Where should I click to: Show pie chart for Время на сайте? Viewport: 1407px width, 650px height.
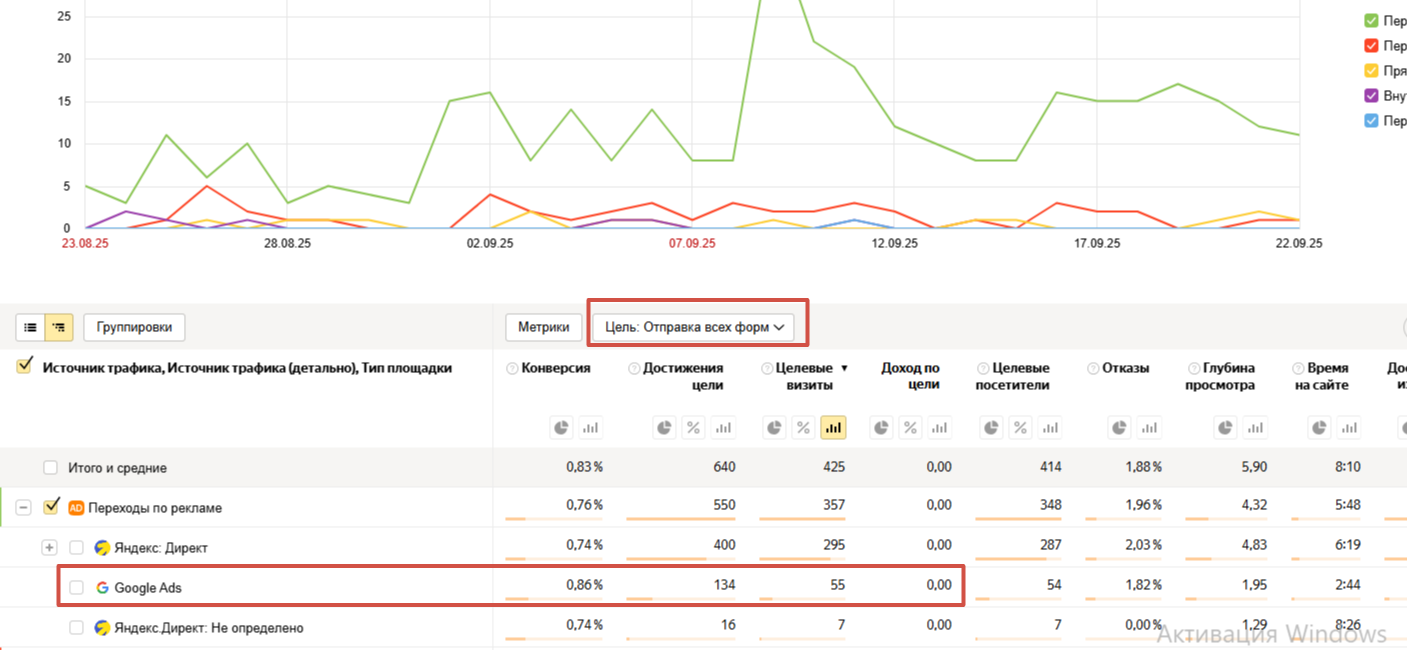1321,428
